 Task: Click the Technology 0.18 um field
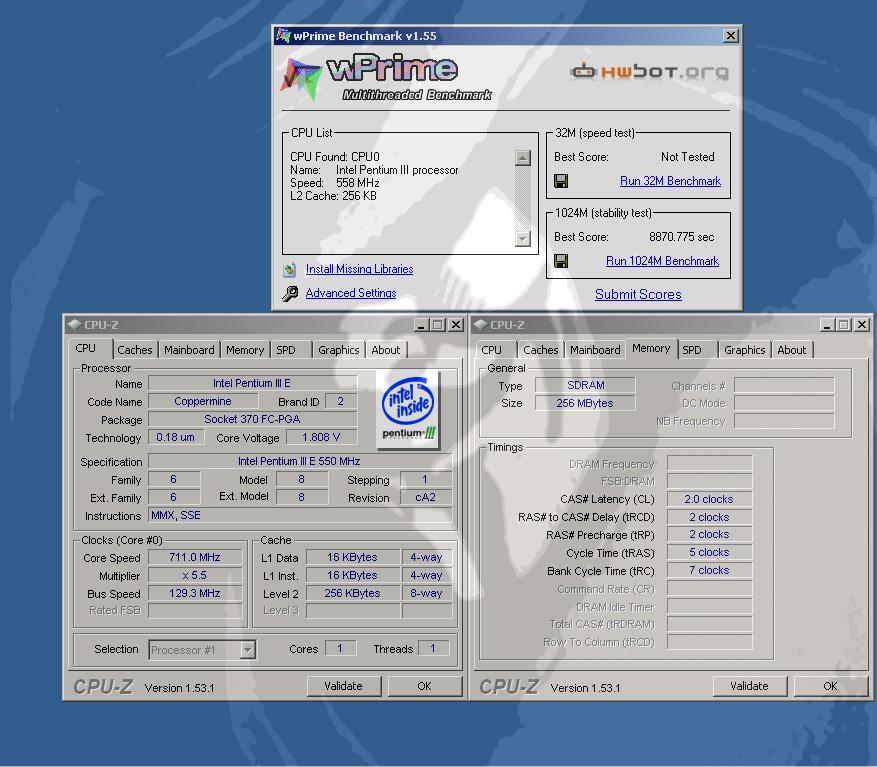pyautogui.click(x=176, y=437)
